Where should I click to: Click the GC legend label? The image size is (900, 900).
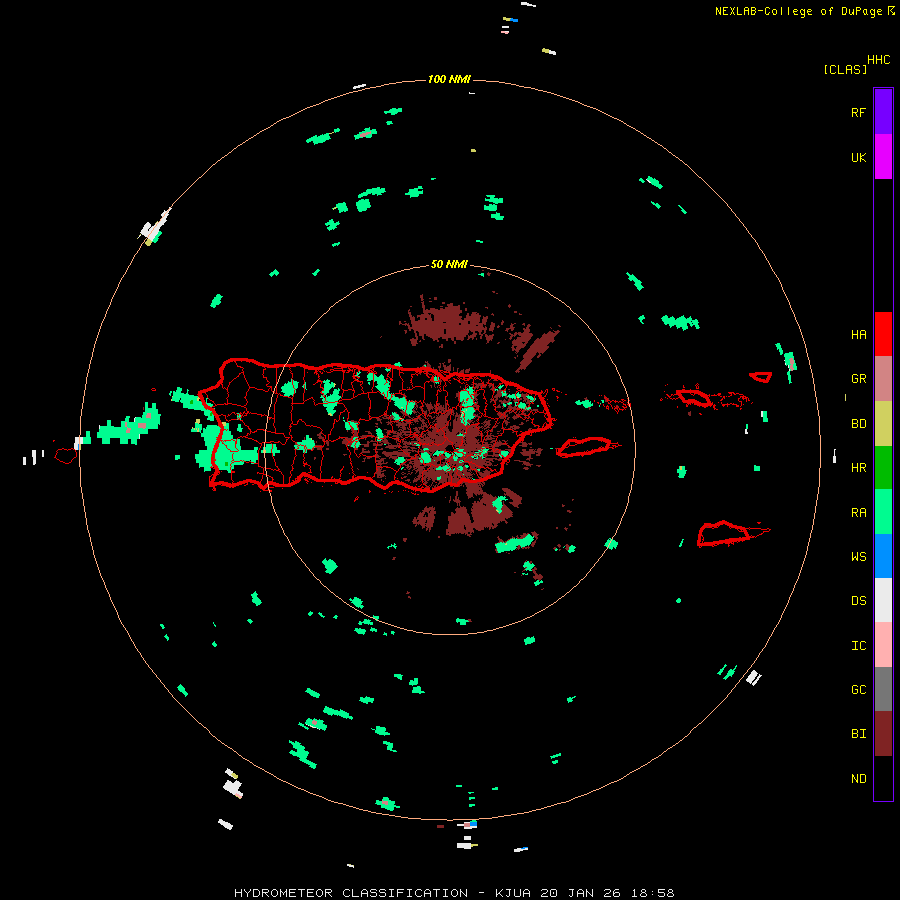click(x=858, y=690)
